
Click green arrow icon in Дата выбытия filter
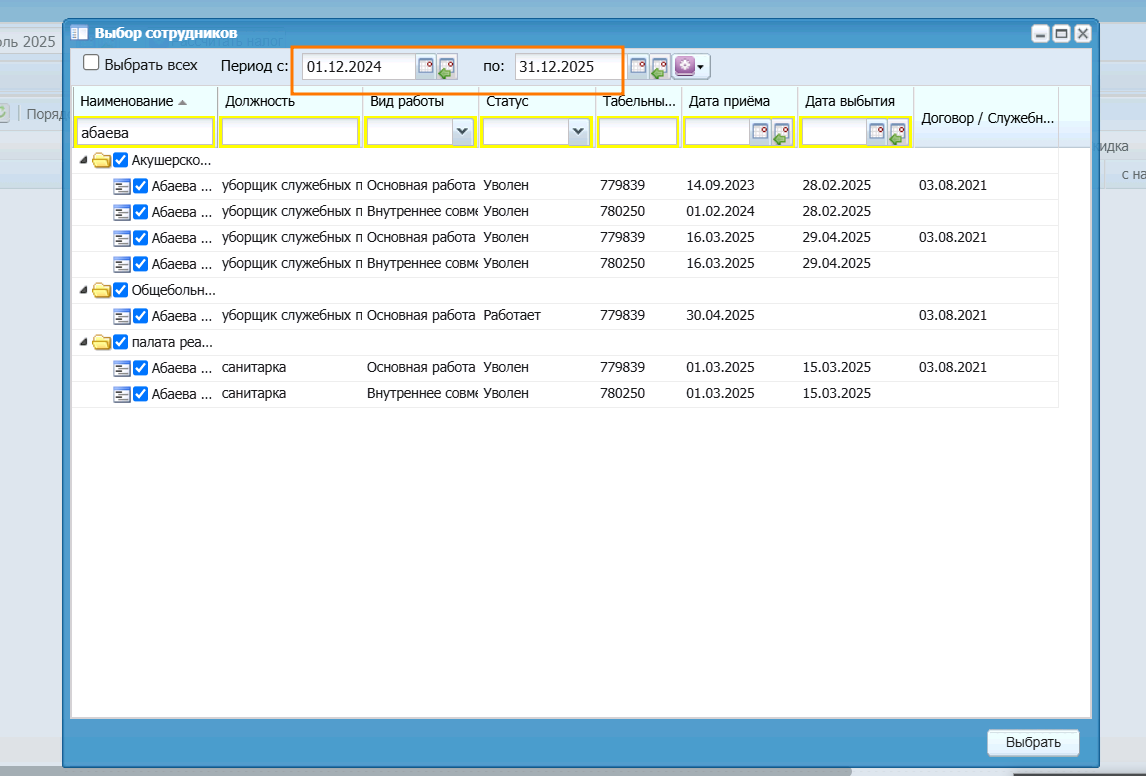898,133
